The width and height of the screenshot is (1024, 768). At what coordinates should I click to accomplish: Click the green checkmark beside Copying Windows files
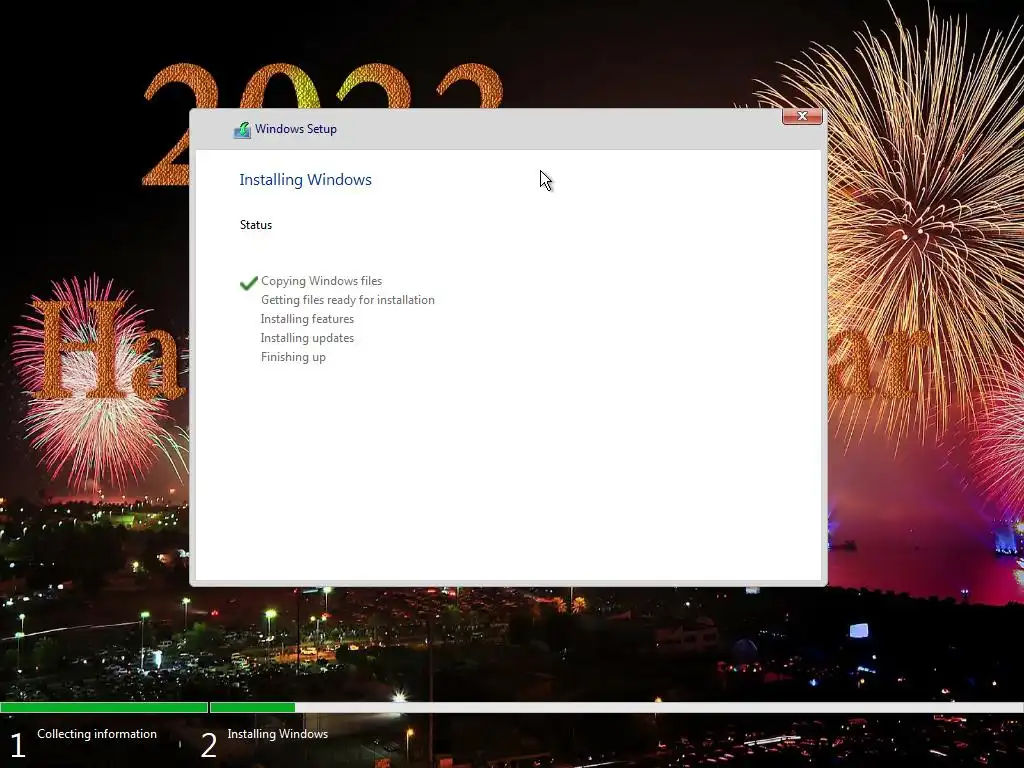249,283
